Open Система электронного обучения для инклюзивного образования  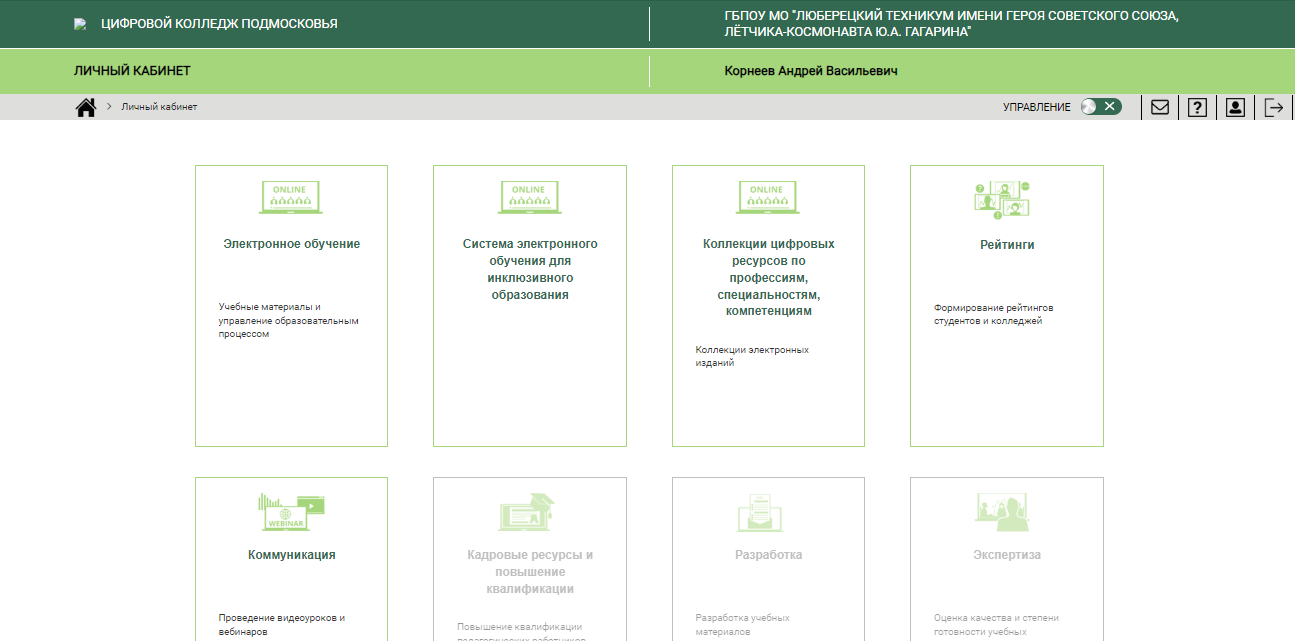(530, 269)
